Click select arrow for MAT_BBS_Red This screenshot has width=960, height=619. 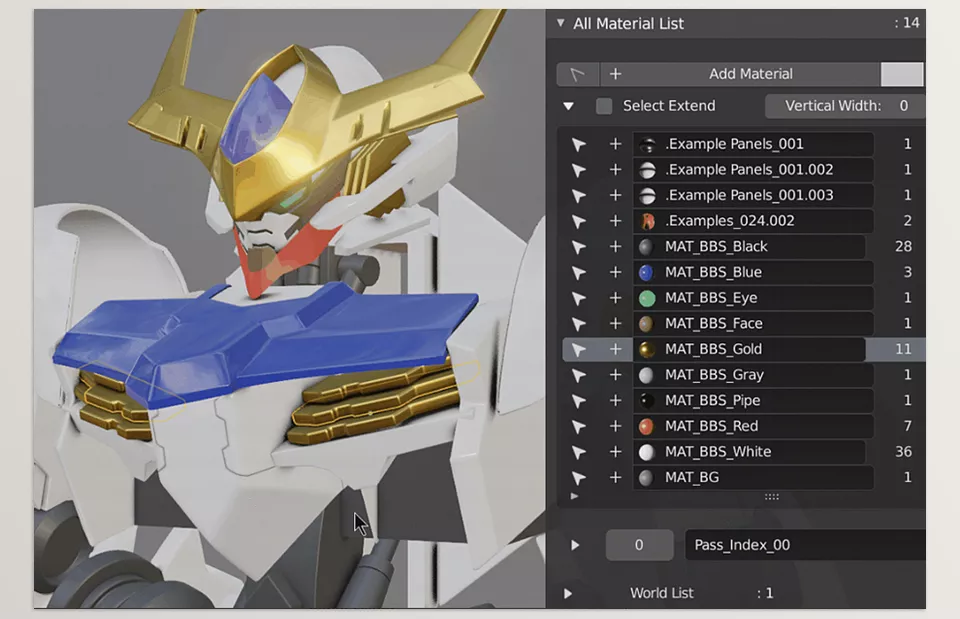pos(578,427)
